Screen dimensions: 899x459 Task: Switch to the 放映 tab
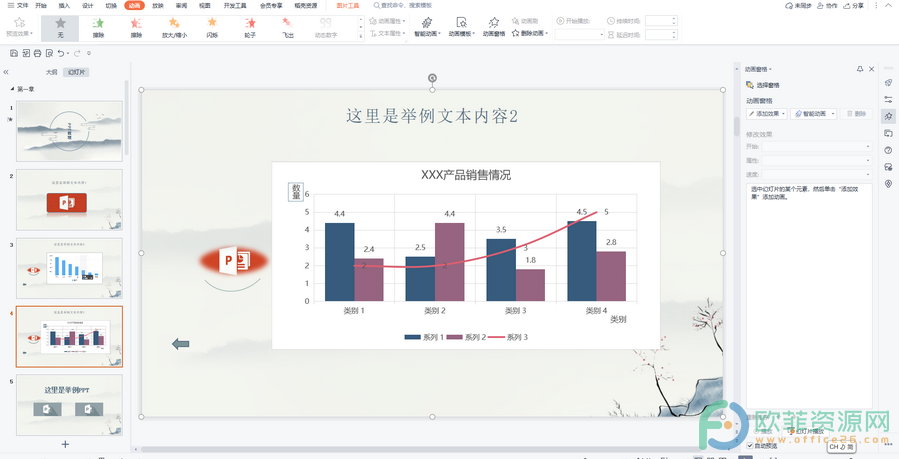point(158,5)
